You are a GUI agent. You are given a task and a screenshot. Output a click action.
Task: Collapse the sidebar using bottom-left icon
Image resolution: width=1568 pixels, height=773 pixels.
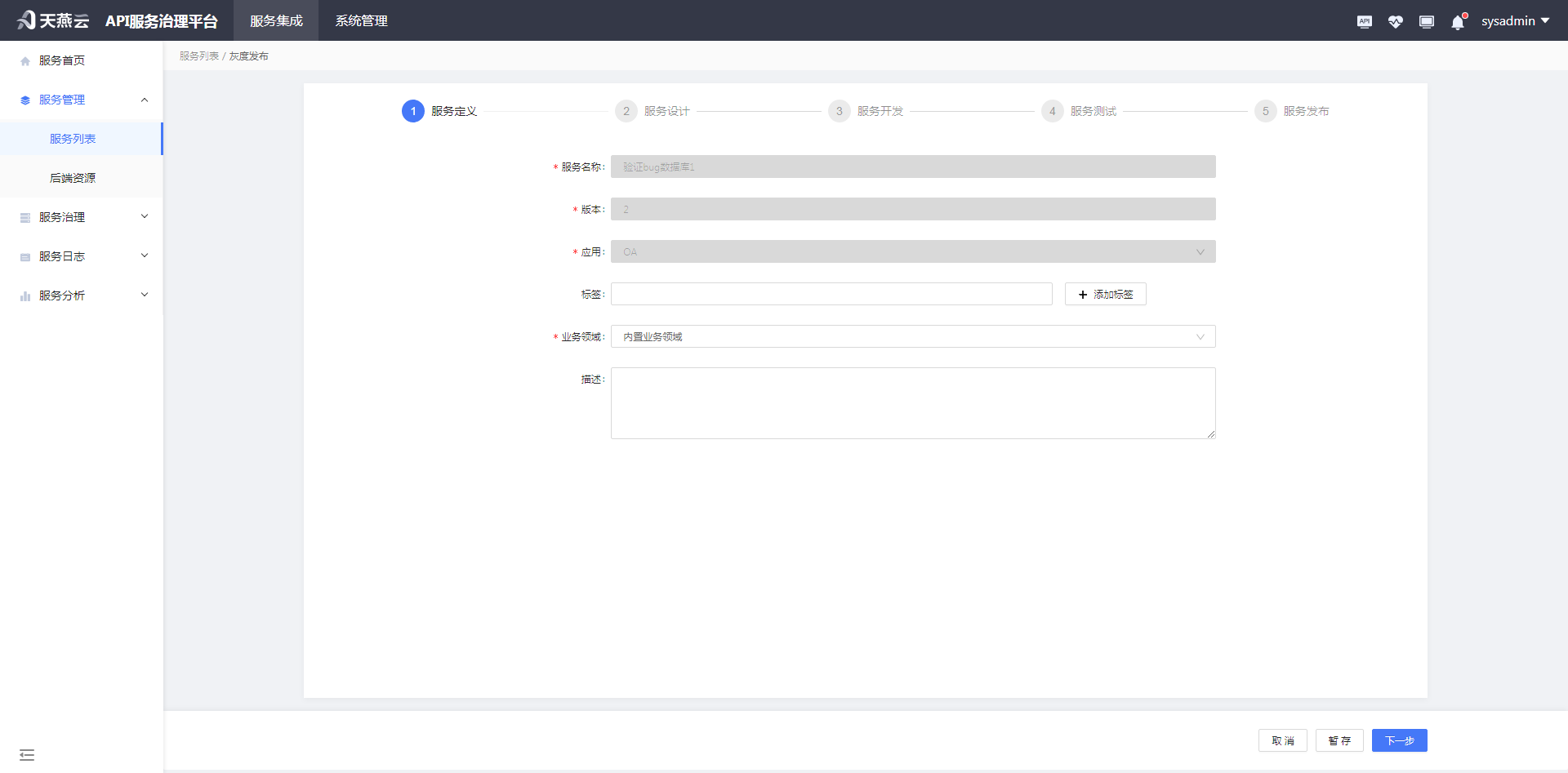[x=27, y=755]
